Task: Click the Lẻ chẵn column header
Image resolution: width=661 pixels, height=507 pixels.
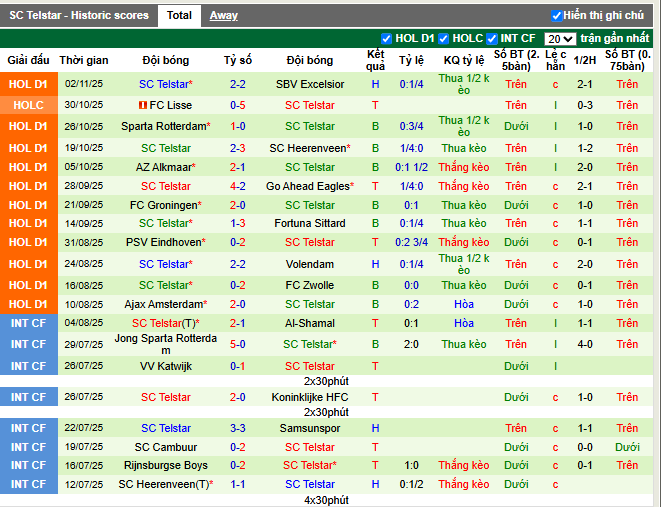Action: click(x=555, y=60)
